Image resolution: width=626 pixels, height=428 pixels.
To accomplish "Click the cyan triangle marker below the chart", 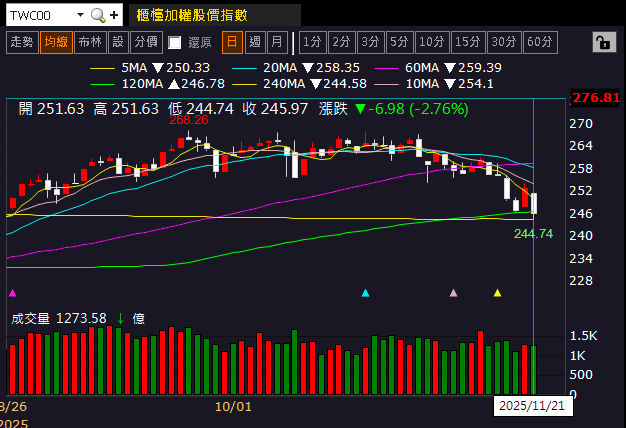I will [365, 293].
